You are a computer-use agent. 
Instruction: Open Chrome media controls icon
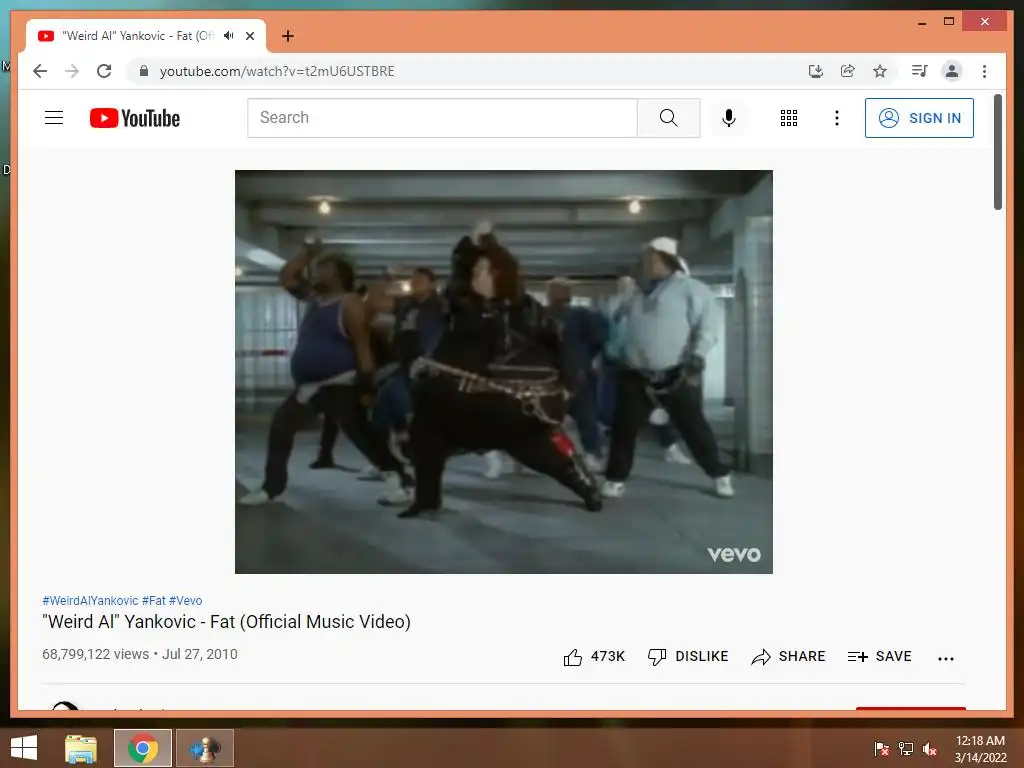[920, 71]
